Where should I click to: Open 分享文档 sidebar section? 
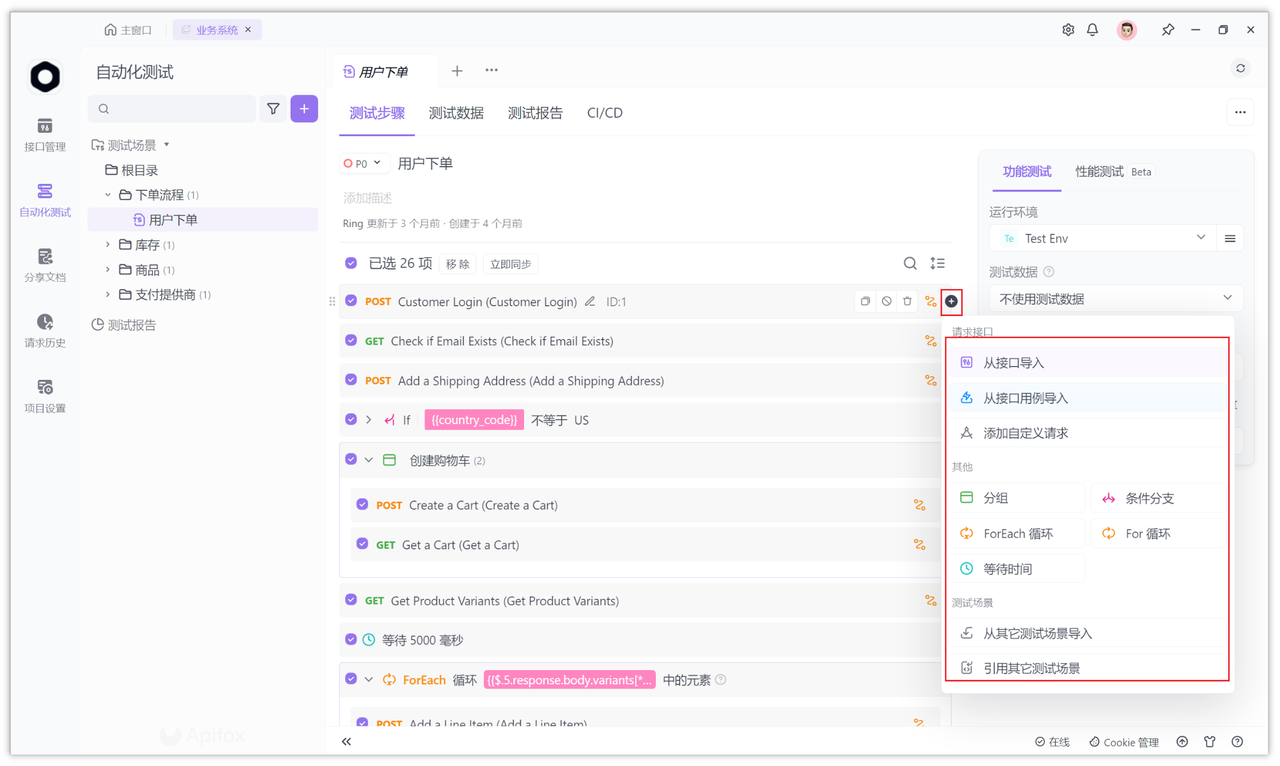(45, 265)
